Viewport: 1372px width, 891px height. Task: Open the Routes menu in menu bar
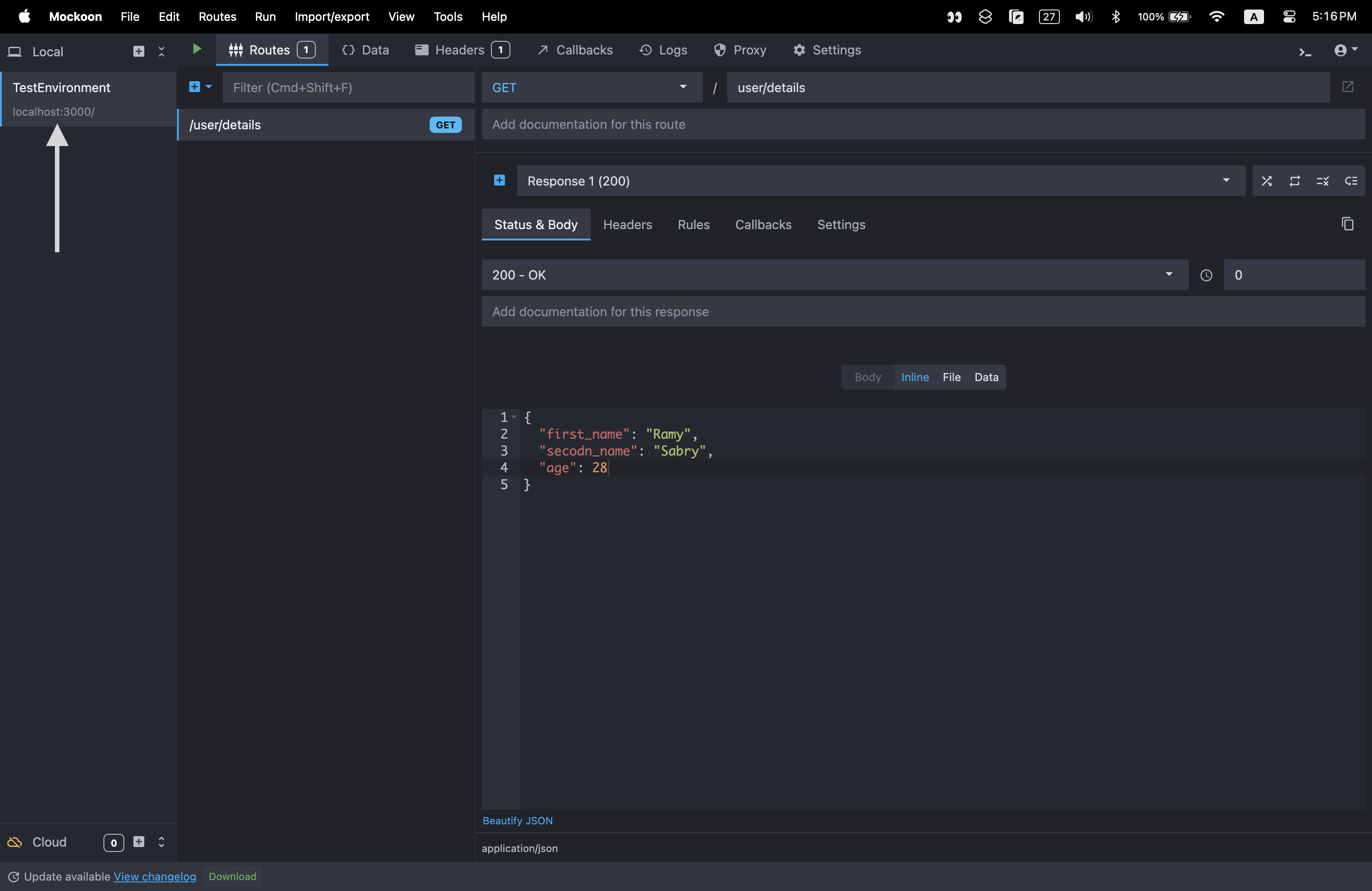217,17
